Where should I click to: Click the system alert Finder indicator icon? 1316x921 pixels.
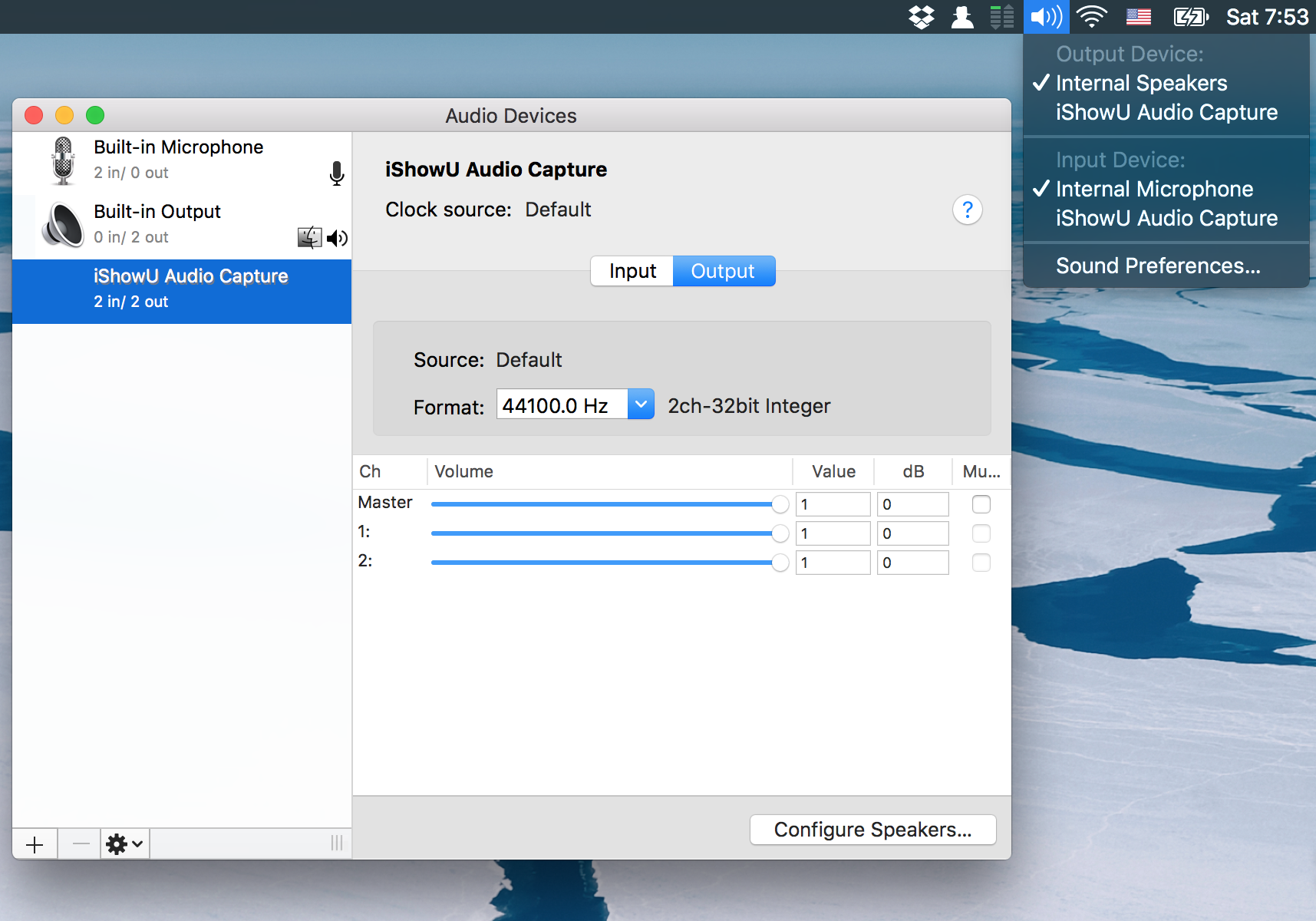tap(310, 238)
